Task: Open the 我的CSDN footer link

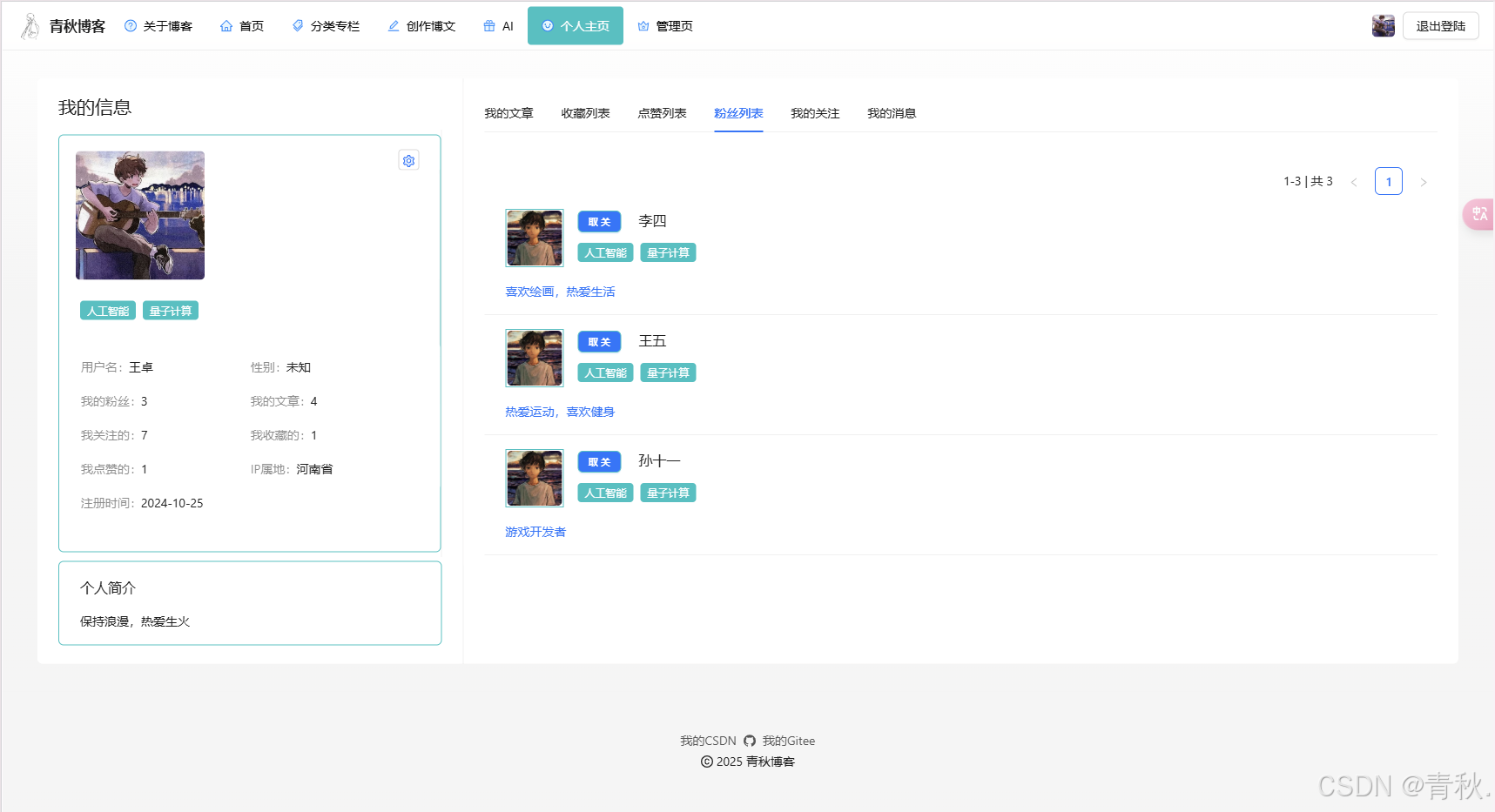Action: click(x=708, y=742)
